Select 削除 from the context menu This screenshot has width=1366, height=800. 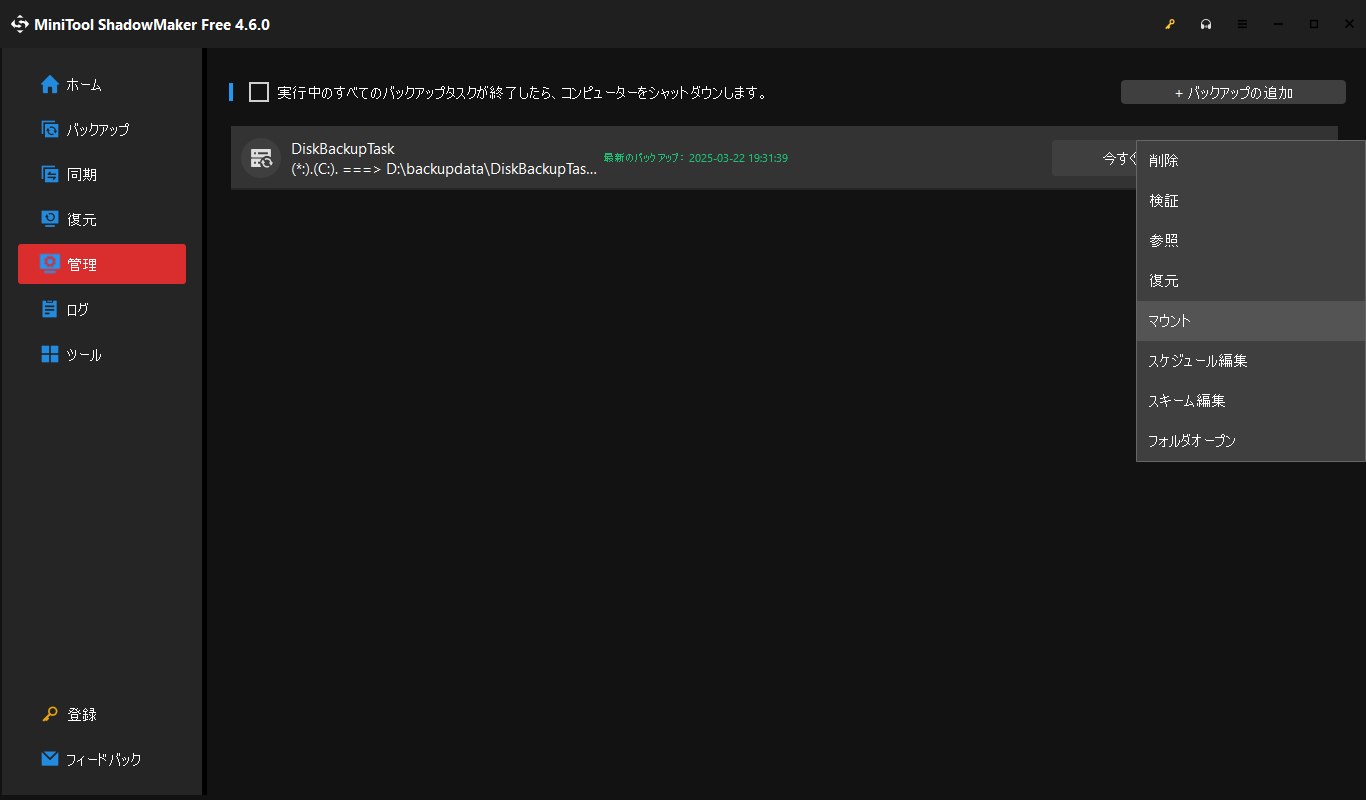[1251, 161]
